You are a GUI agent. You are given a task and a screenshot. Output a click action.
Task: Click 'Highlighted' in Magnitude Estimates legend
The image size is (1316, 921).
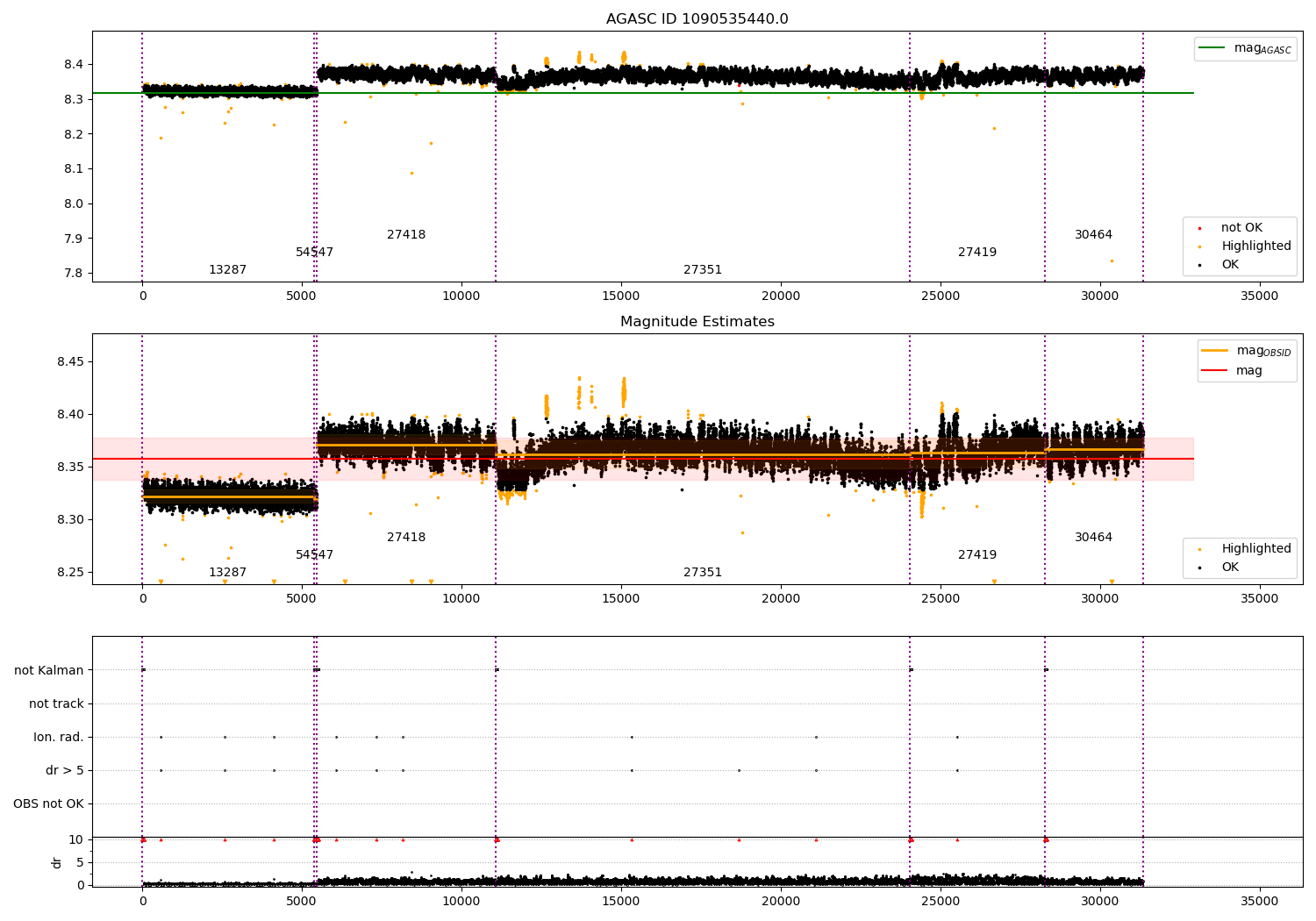click(x=1255, y=549)
